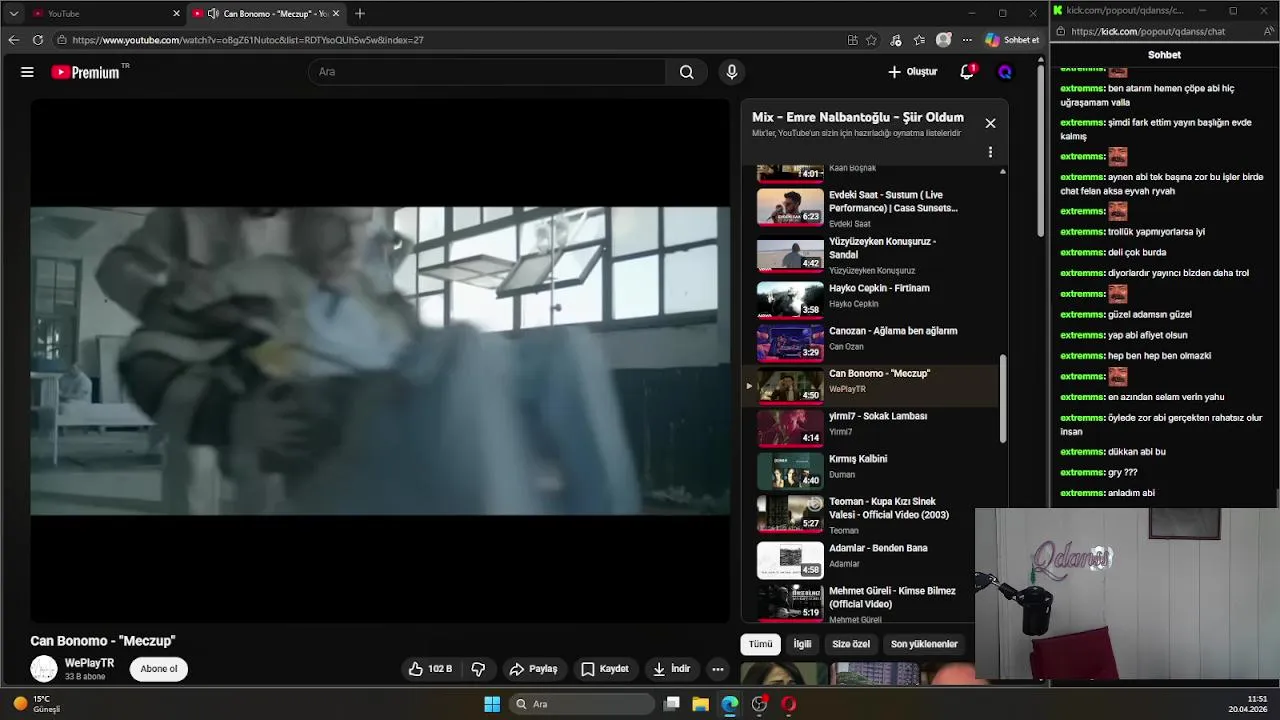
Task: Open Edge favorites list icon
Action: pyautogui.click(x=919, y=40)
